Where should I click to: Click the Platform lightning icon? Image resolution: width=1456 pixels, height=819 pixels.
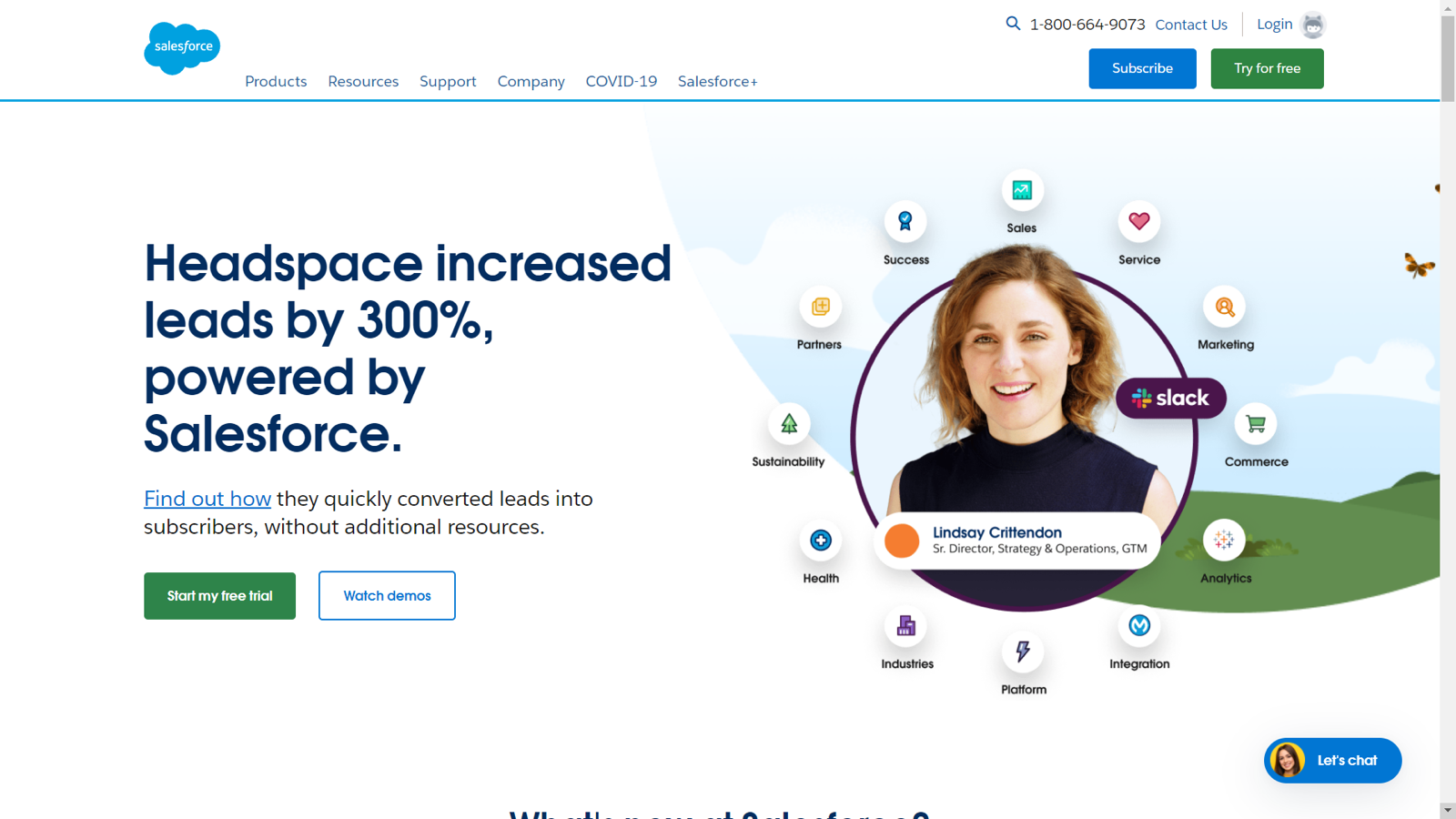[1022, 651]
